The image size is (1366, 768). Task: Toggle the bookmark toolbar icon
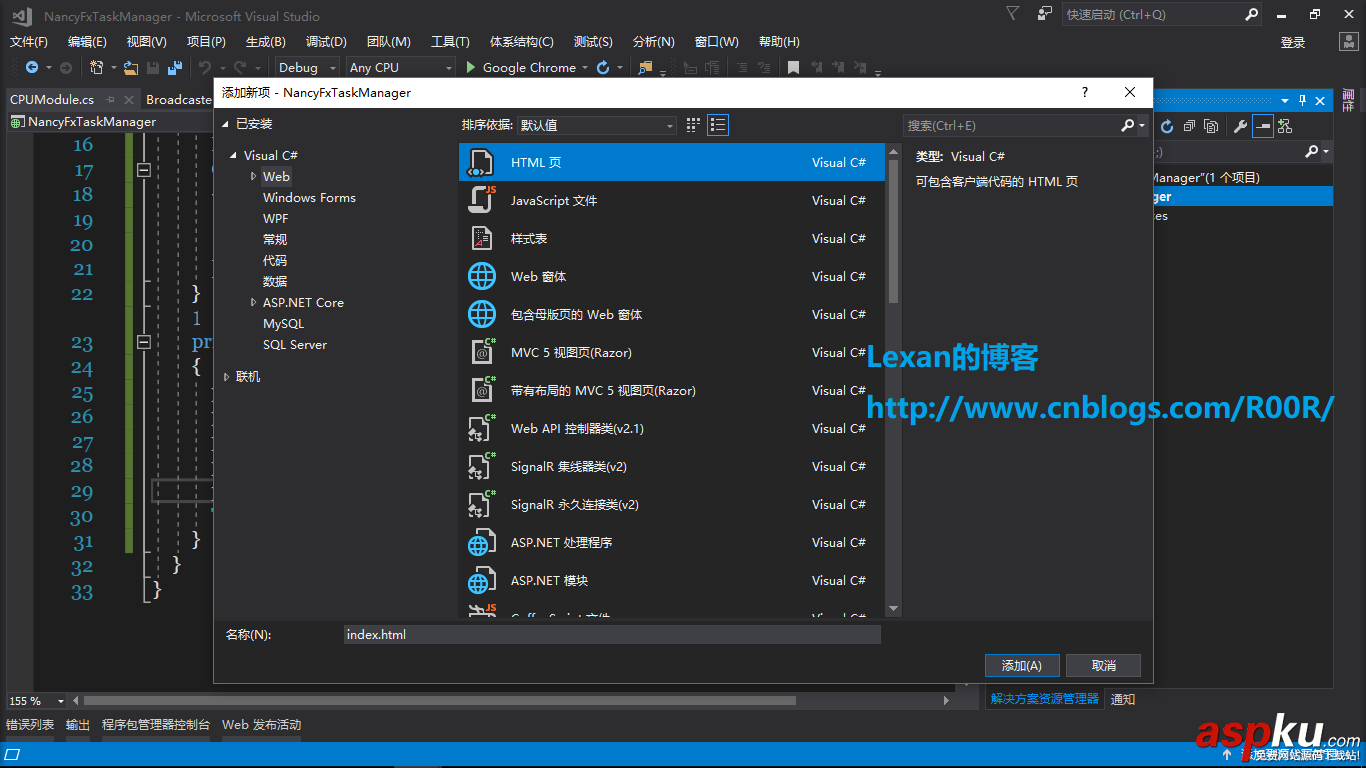click(793, 68)
